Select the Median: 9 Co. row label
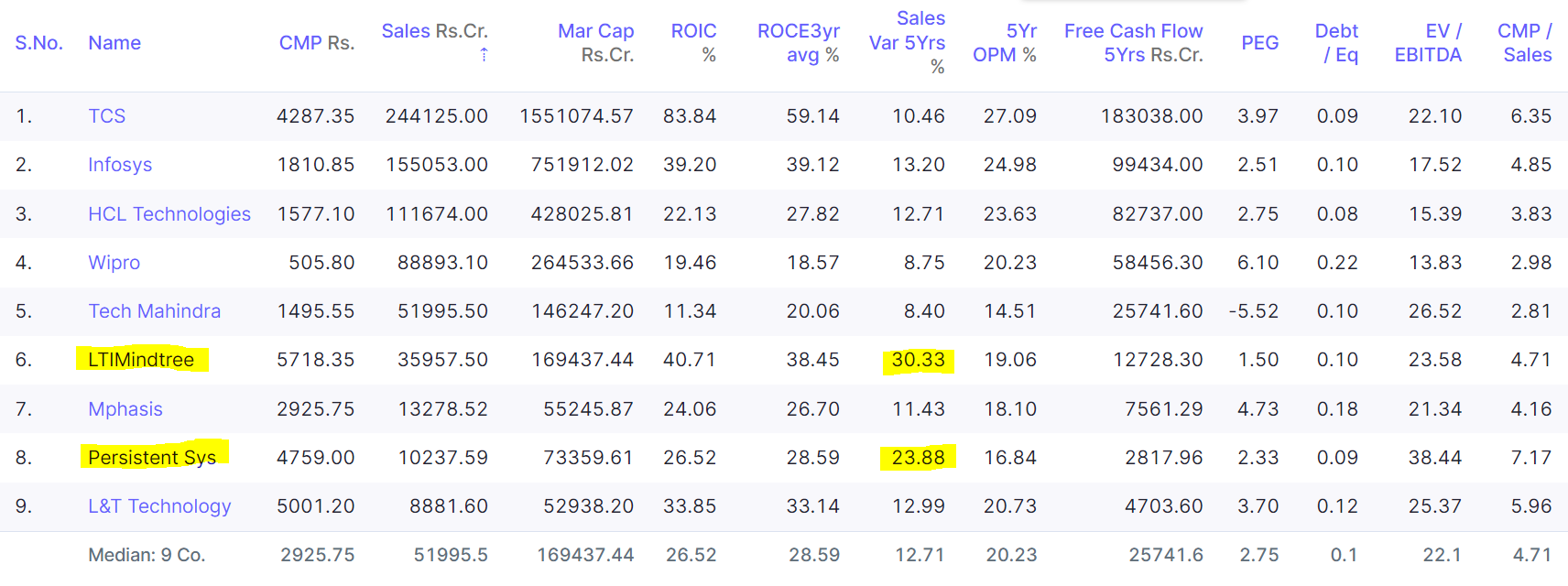Viewport: 1568px width, 586px height. tap(147, 555)
